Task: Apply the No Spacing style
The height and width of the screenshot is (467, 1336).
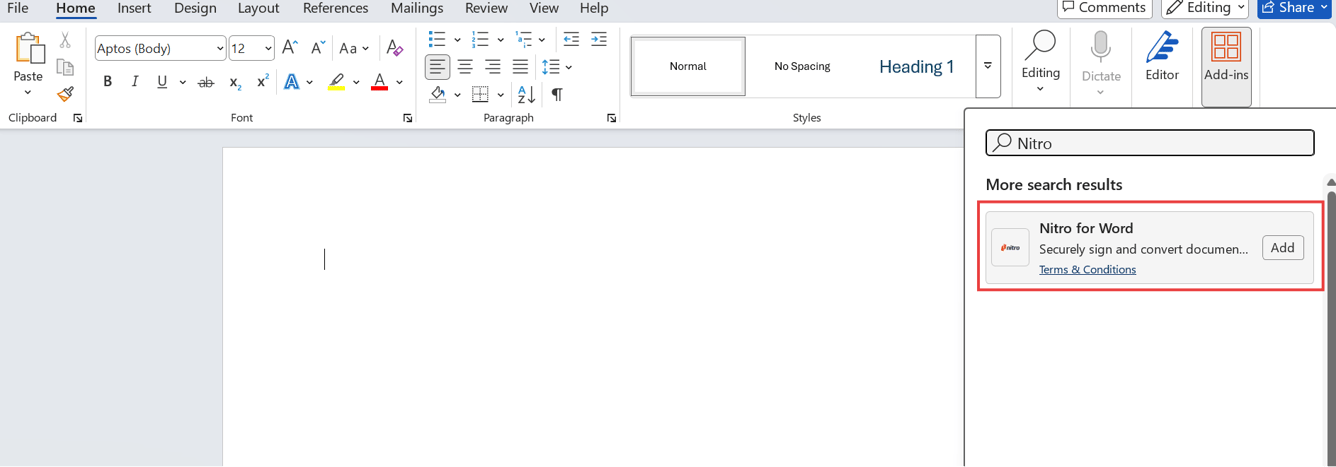Action: (802, 67)
